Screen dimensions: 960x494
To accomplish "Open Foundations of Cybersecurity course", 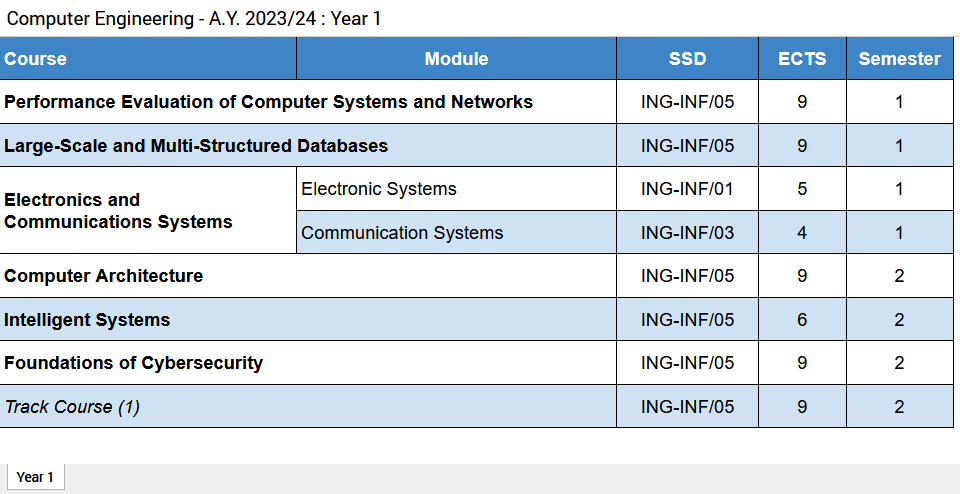I will tap(133, 363).
